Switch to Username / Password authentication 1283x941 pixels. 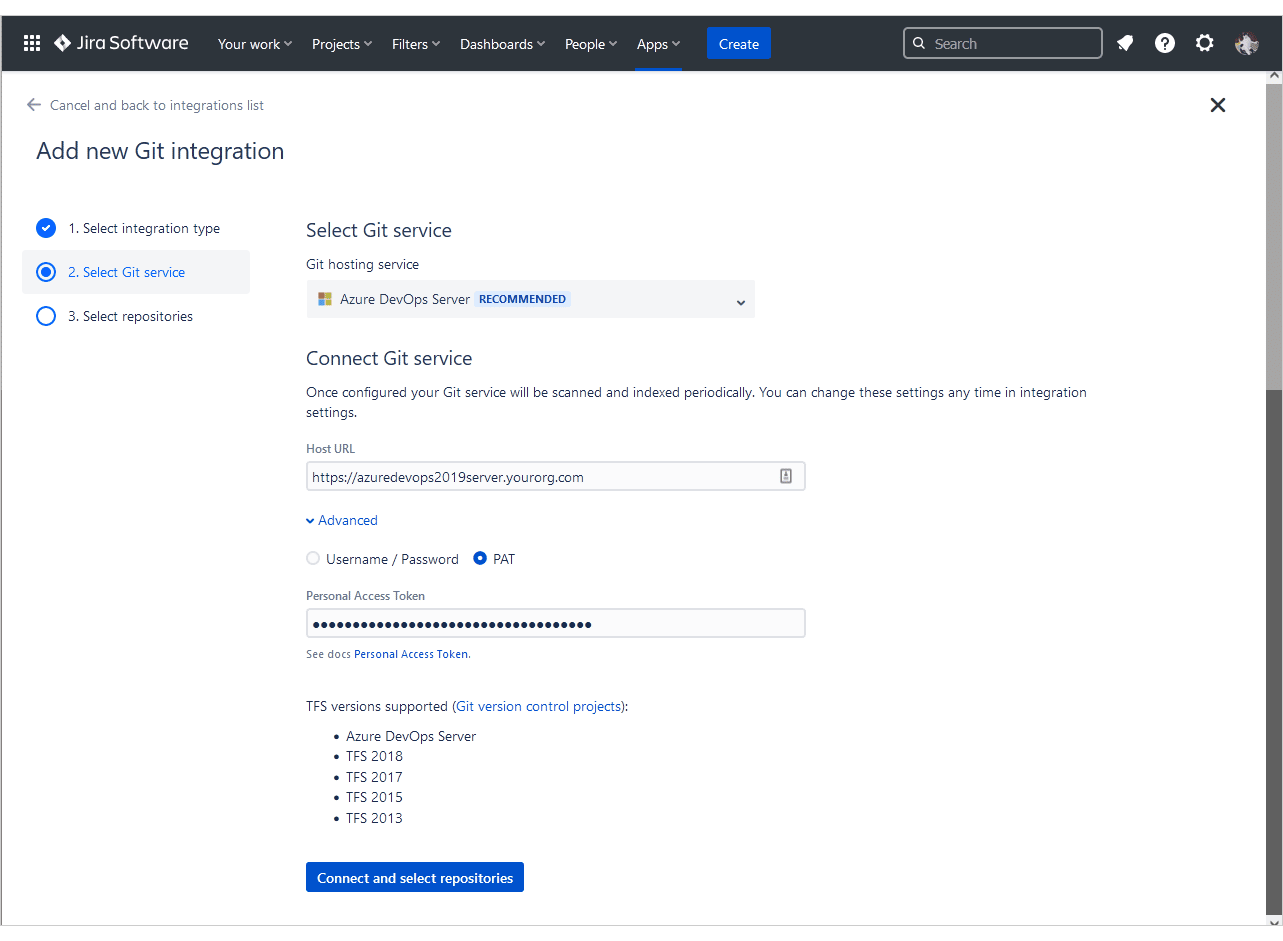313,558
